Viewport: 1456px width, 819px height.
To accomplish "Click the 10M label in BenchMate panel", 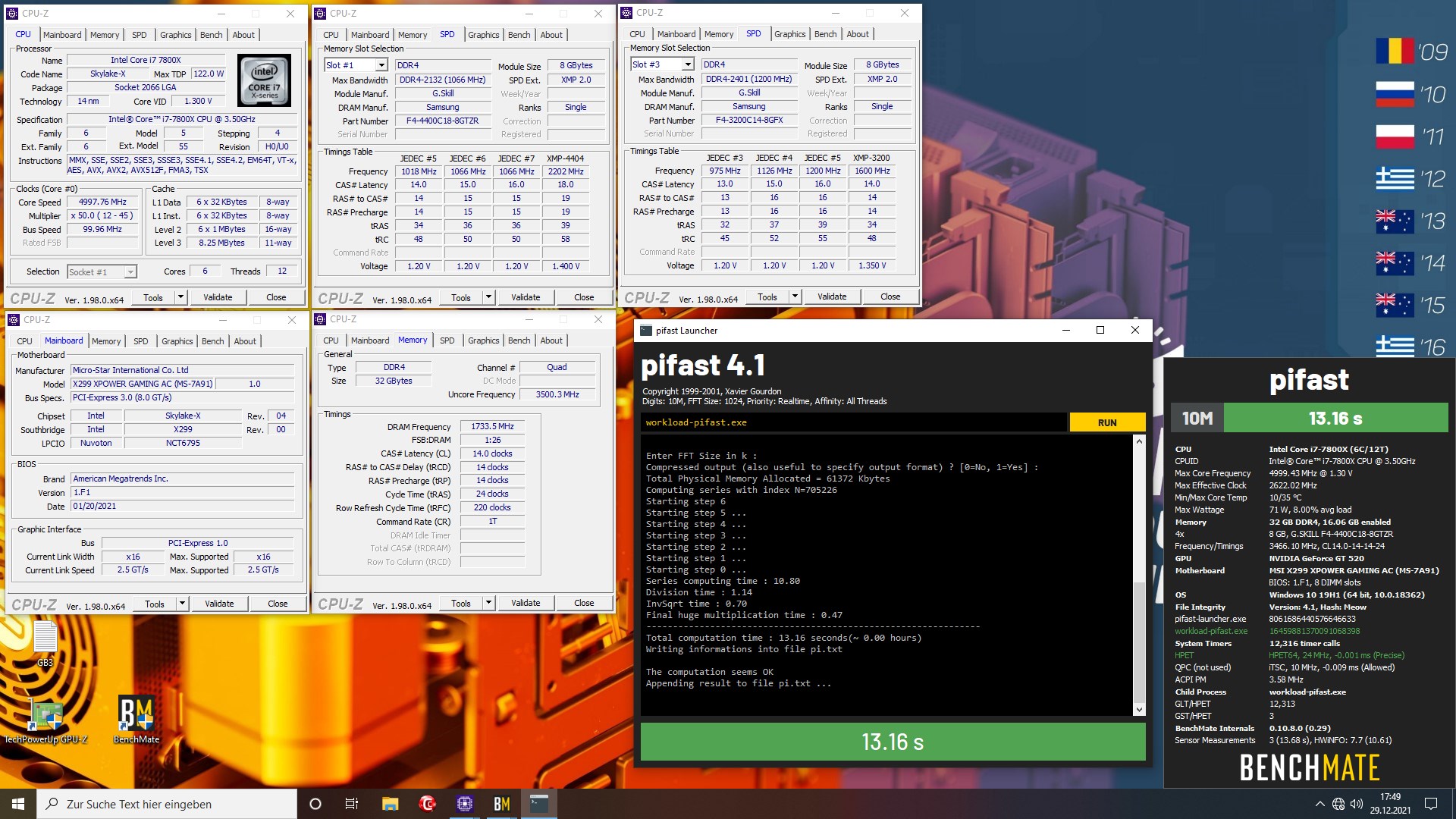I will click(1197, 419).
